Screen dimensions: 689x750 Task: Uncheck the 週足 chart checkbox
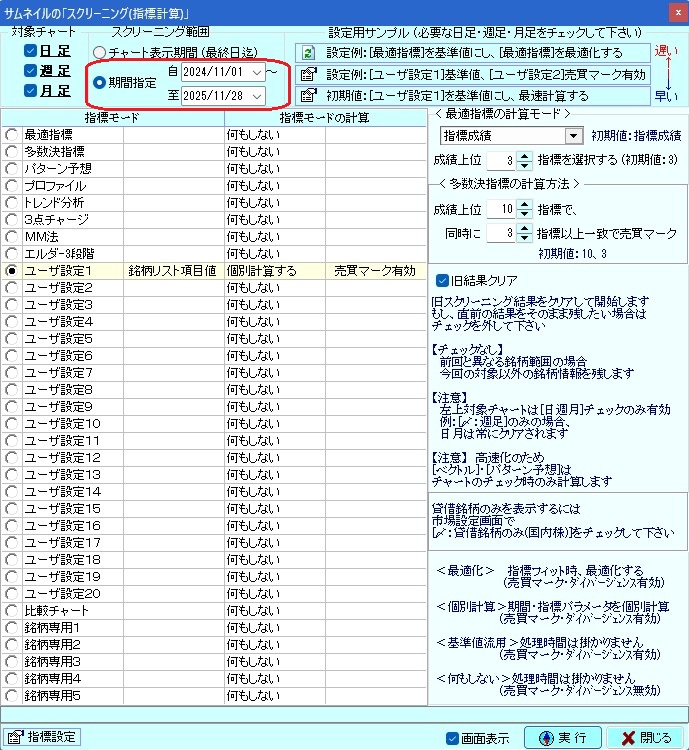click(x=31, y=71)
